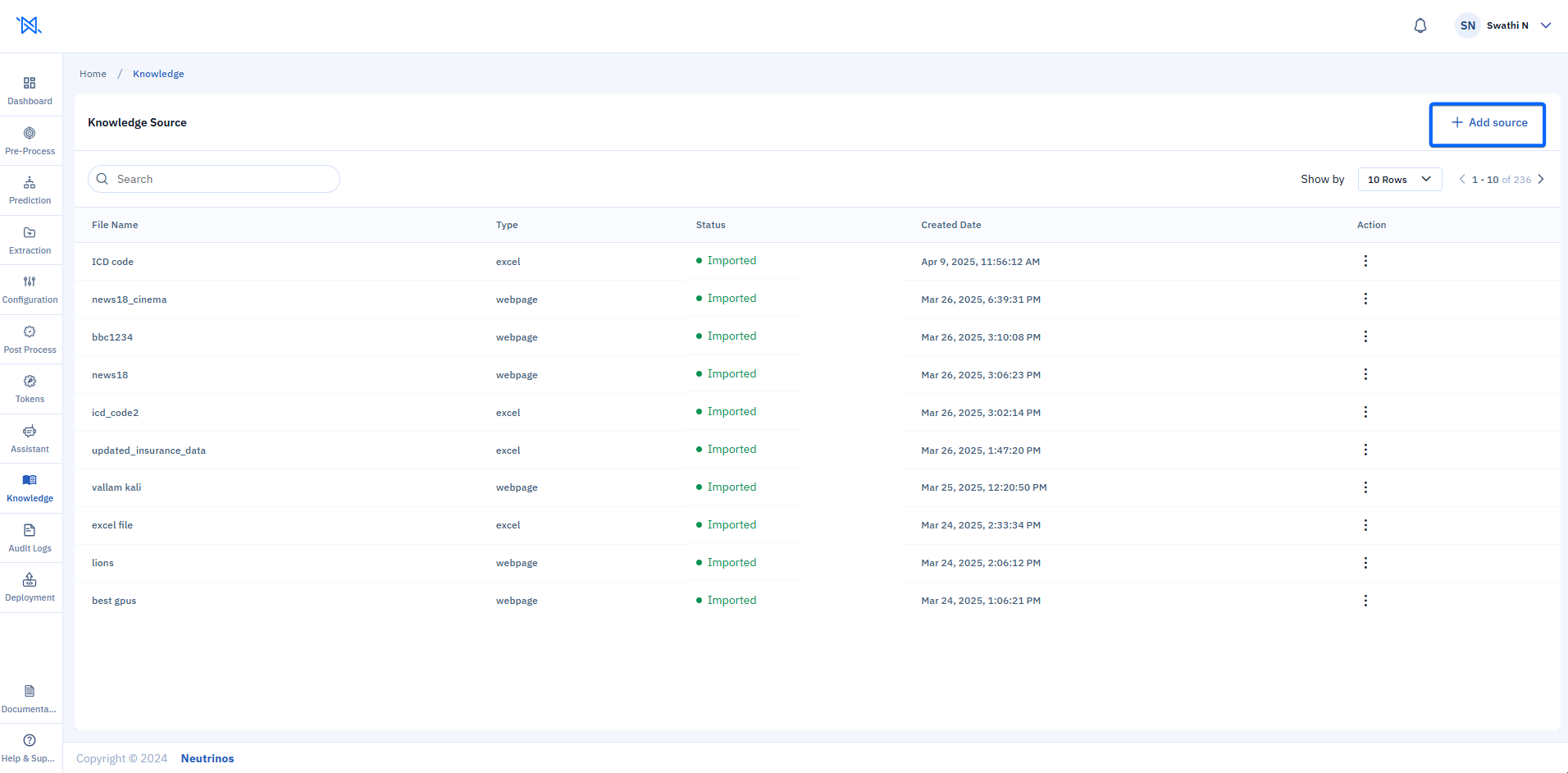This screenshot has height=773, width=1568.
Task: Open action menu for icd_code2 row
Action: [x=1365, y=412]
